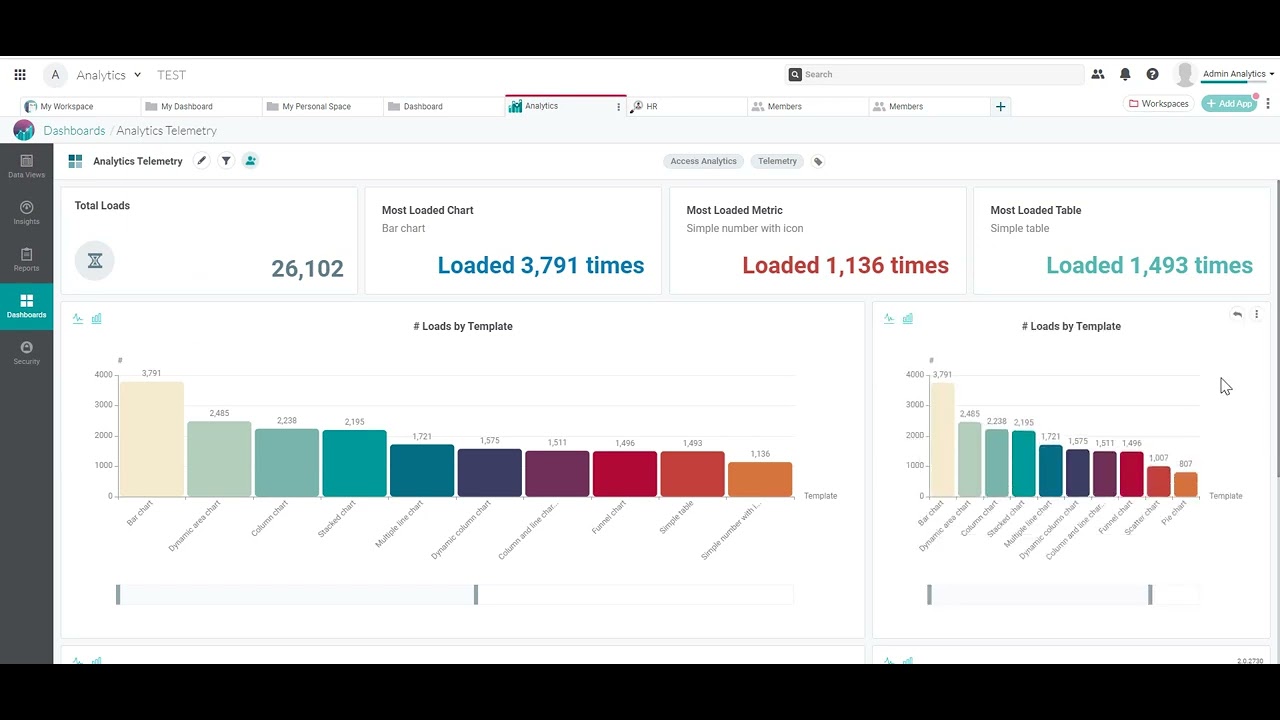Viewport: 1280px width, 720px height.
Task: Click Loaded 3,791 times text
Action: pyautogui.click(x=541, y=265)
